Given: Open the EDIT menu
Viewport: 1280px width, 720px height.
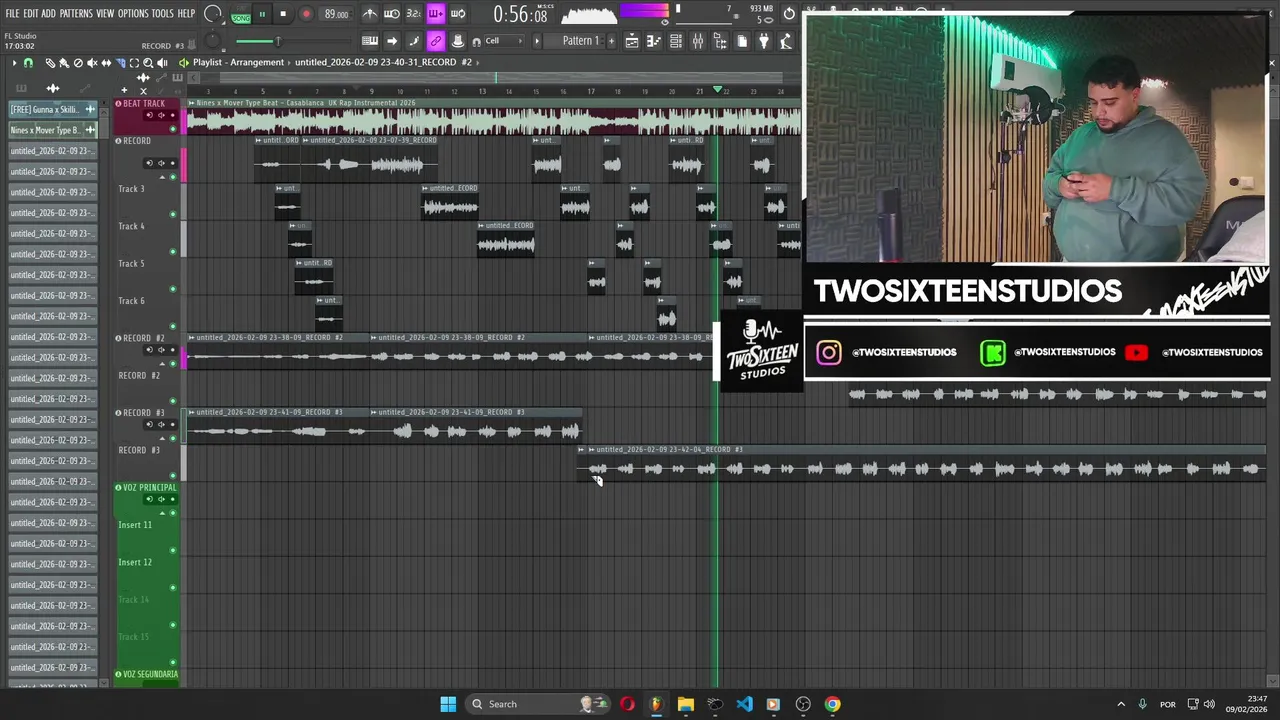Looking at the screenshot, I should (x=31, y=14).
